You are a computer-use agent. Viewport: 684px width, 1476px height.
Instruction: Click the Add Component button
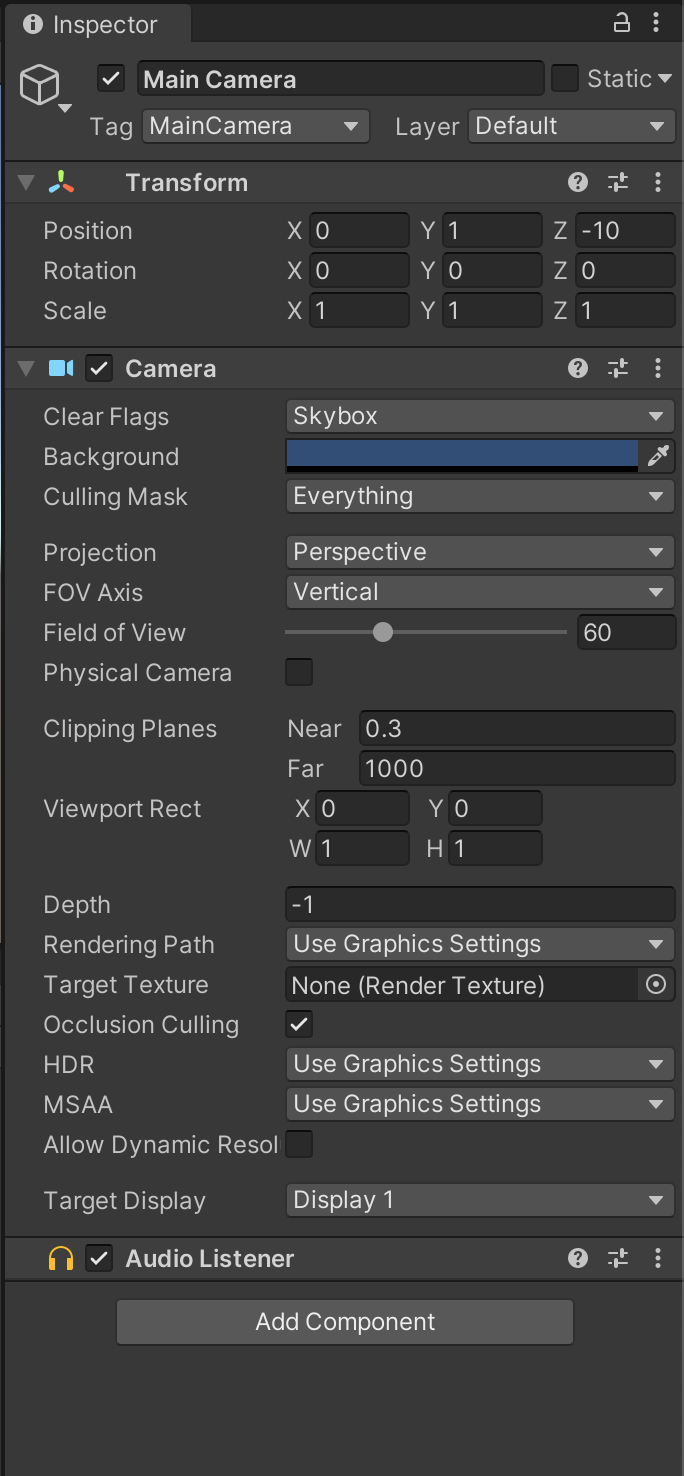345,1322
